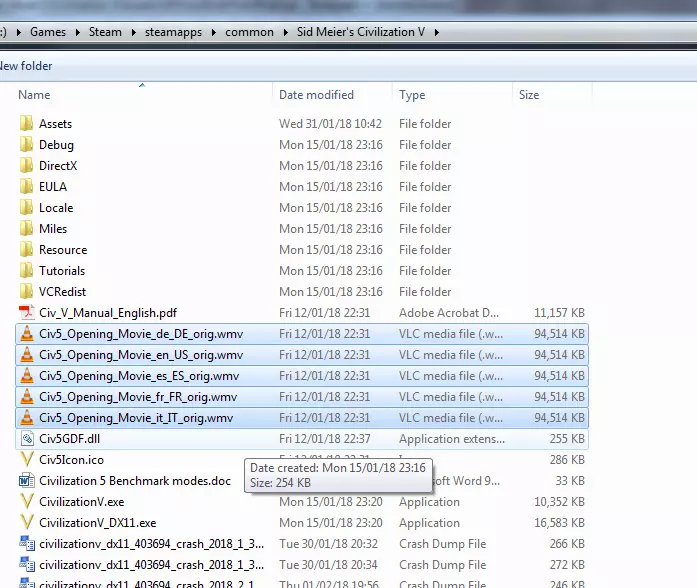Select the file name CivilizationV.exe
The image size is (697, 588).
coord(82,502)
